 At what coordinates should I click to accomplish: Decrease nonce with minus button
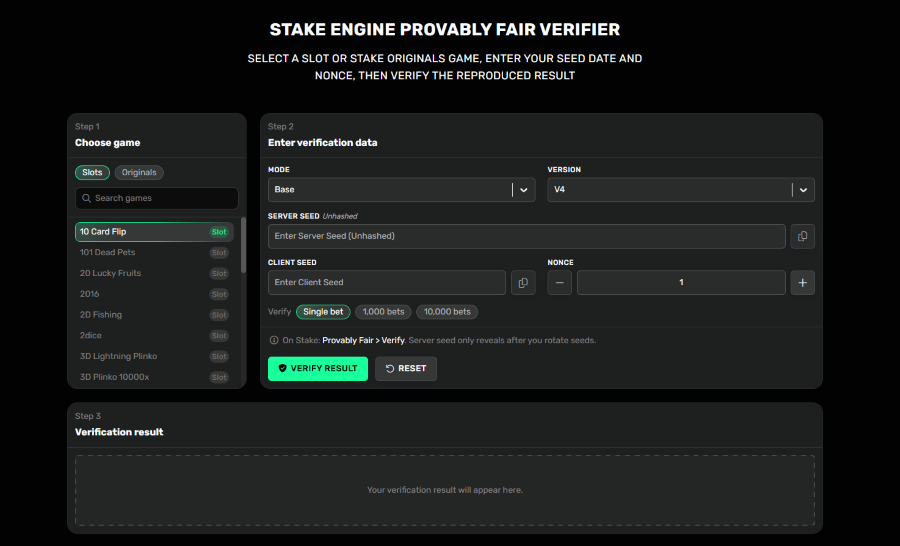coord(559,282)
